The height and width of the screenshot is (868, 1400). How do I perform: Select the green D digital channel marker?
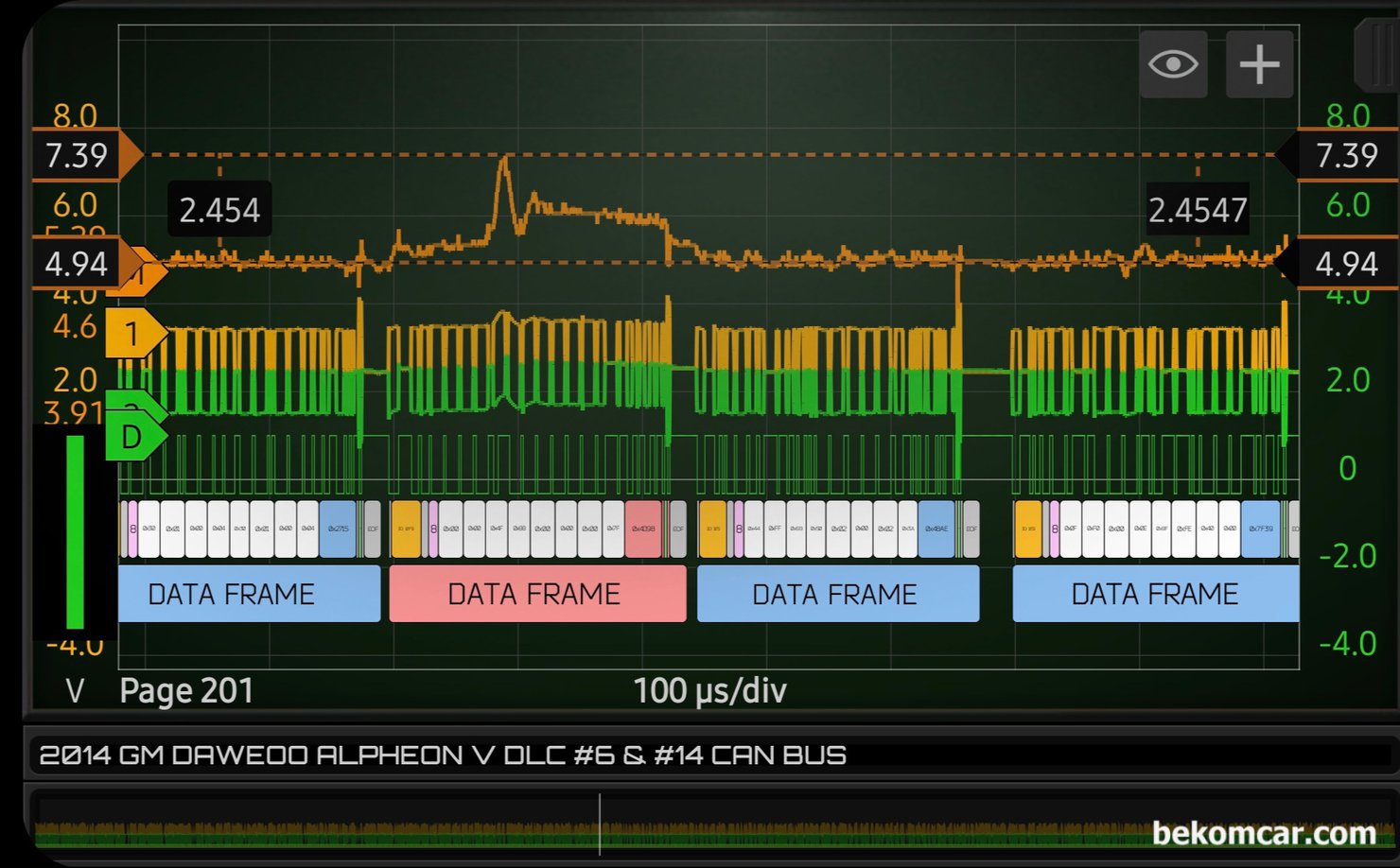click(133, 437)
